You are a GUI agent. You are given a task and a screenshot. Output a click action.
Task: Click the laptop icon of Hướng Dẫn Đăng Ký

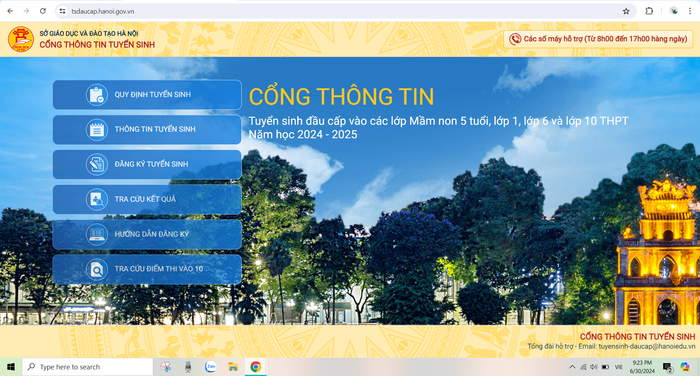(97, 234)
